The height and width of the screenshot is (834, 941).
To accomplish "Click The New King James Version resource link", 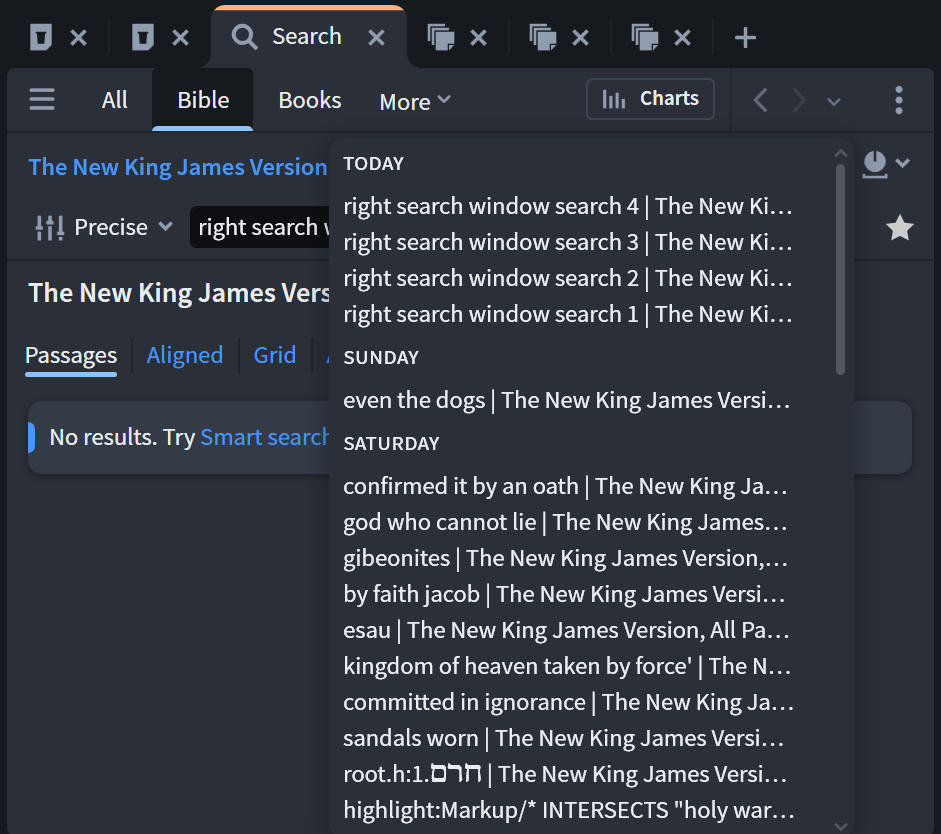I will pyautogui.click(x=178, y=167).
